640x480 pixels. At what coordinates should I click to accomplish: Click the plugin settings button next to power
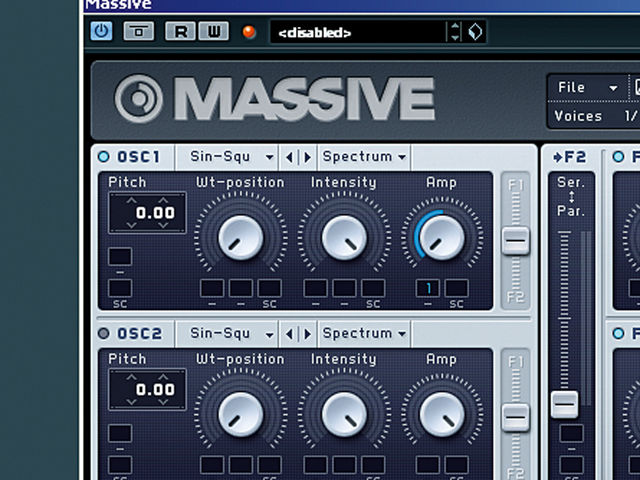139,31
